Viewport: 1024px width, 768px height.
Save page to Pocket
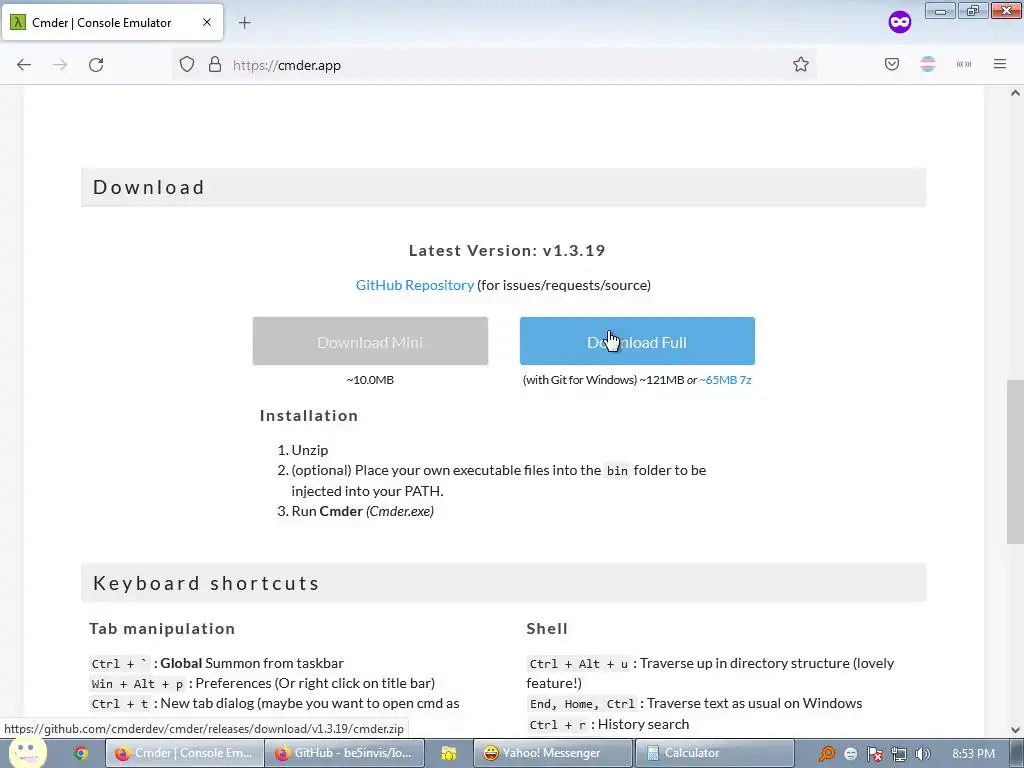pyautogui.click(x=891, y=65)
